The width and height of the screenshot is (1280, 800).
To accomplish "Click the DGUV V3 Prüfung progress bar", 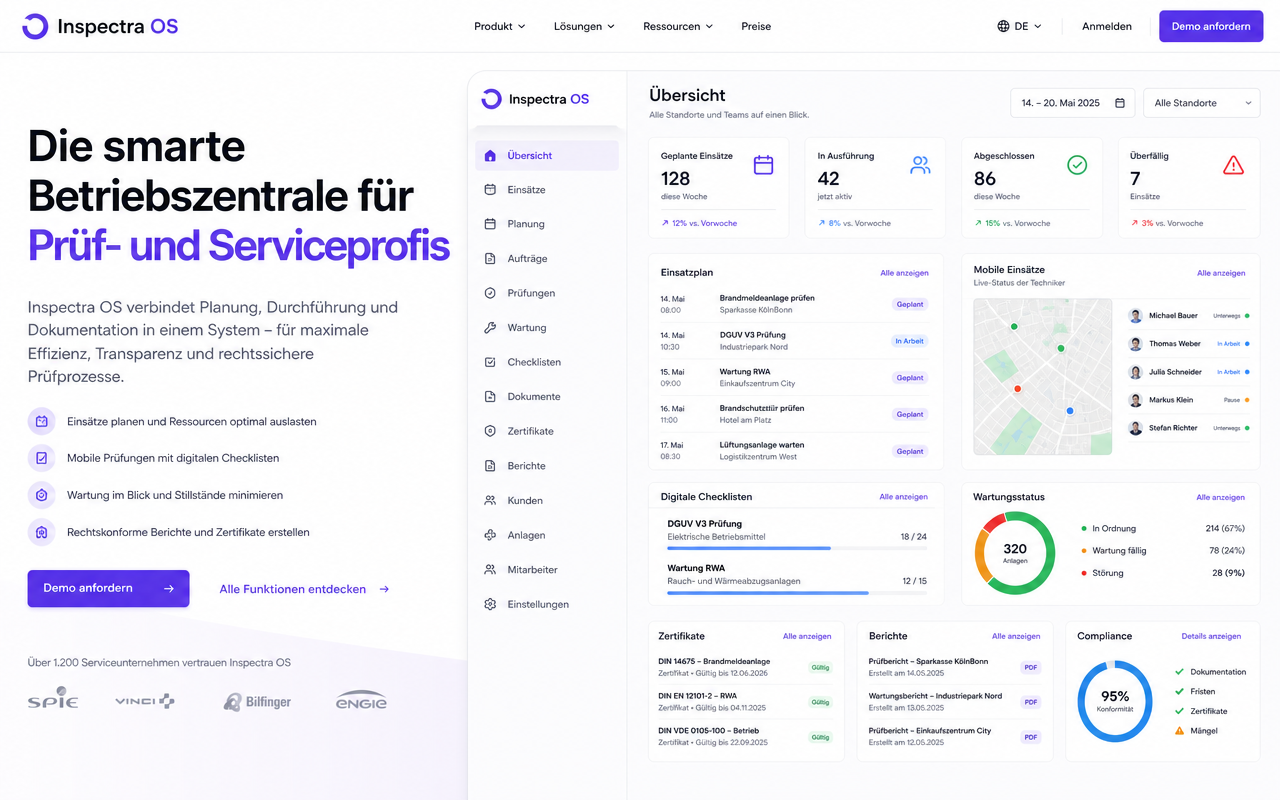I will [797, 548].
